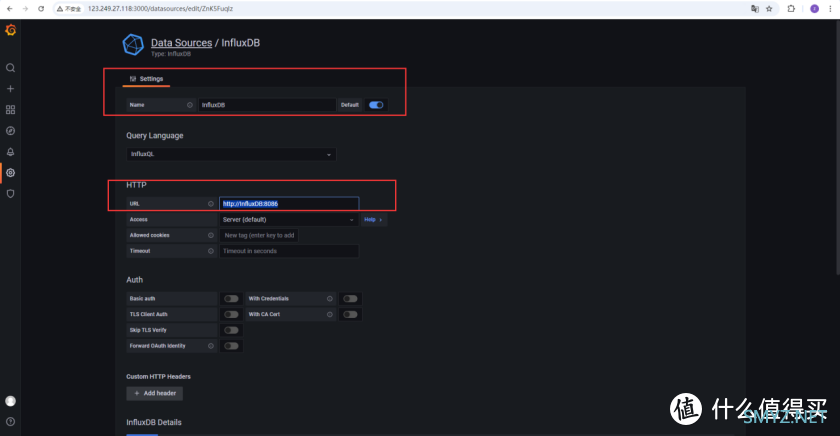
Task: Click the Auth section heading
Action: pyautogui.click(x=134, y=280)
